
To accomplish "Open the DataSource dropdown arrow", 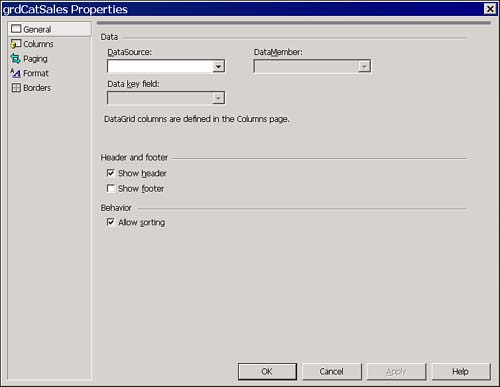I will [x=218, y=66].
